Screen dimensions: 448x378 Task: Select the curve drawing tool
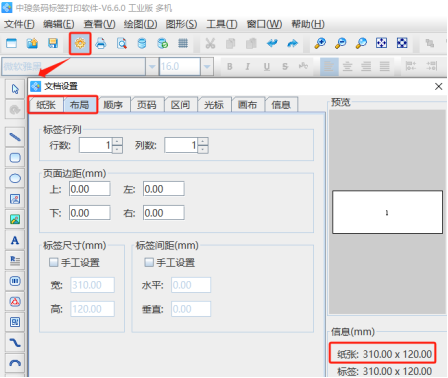tap(15, 342)
